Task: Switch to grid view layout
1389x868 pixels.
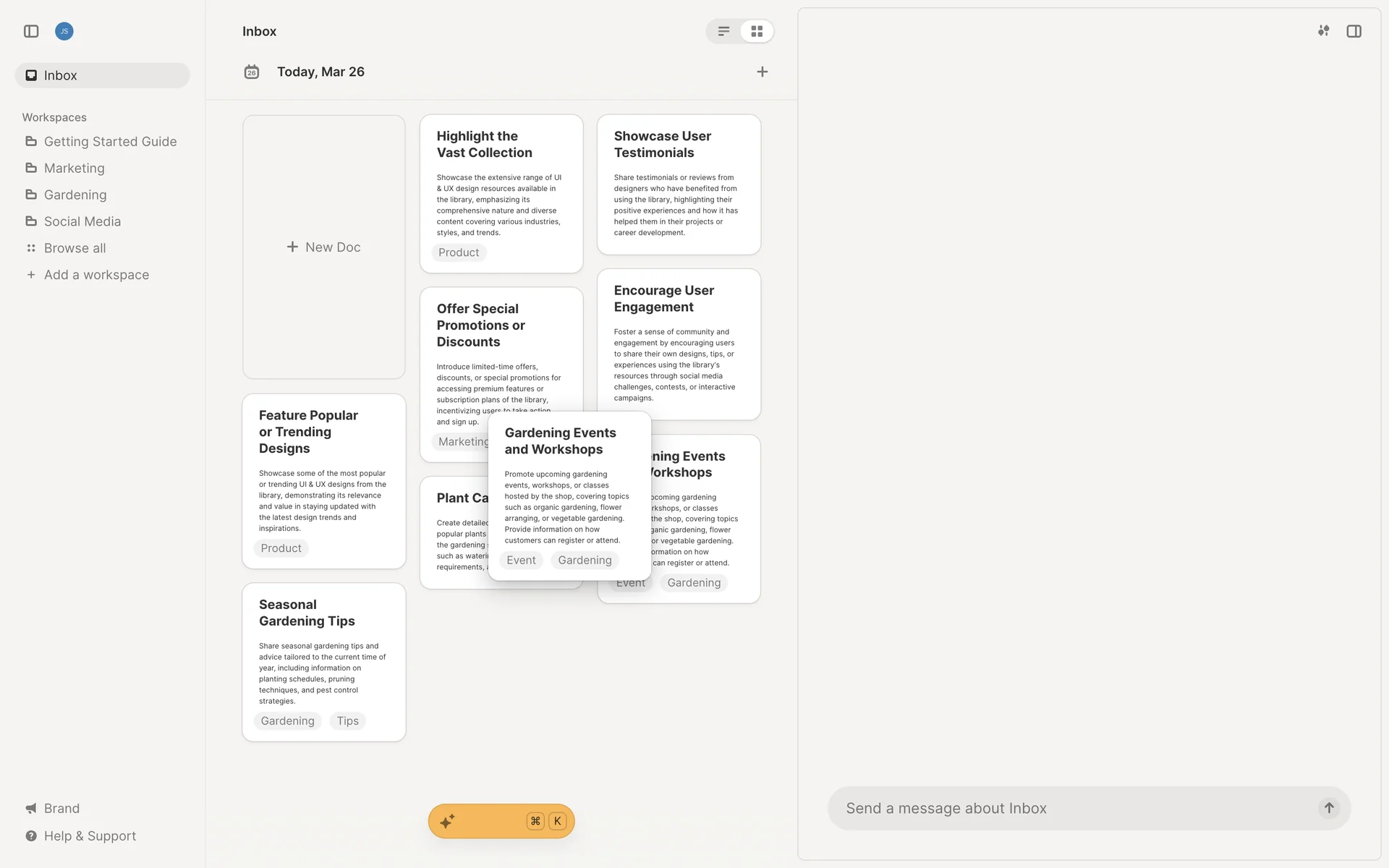Action: (757, 31)
